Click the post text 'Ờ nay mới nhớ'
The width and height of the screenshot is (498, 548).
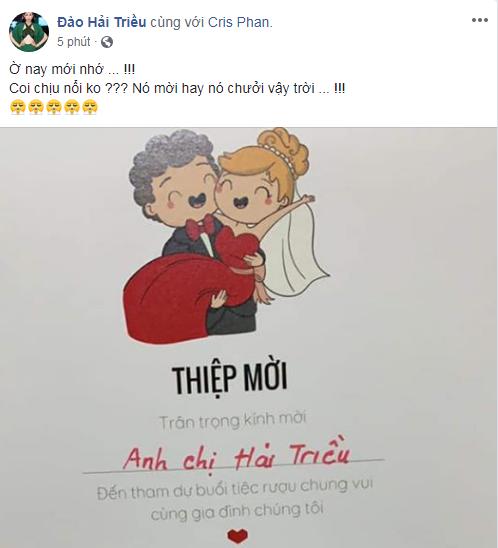click(x=56, y=69)
